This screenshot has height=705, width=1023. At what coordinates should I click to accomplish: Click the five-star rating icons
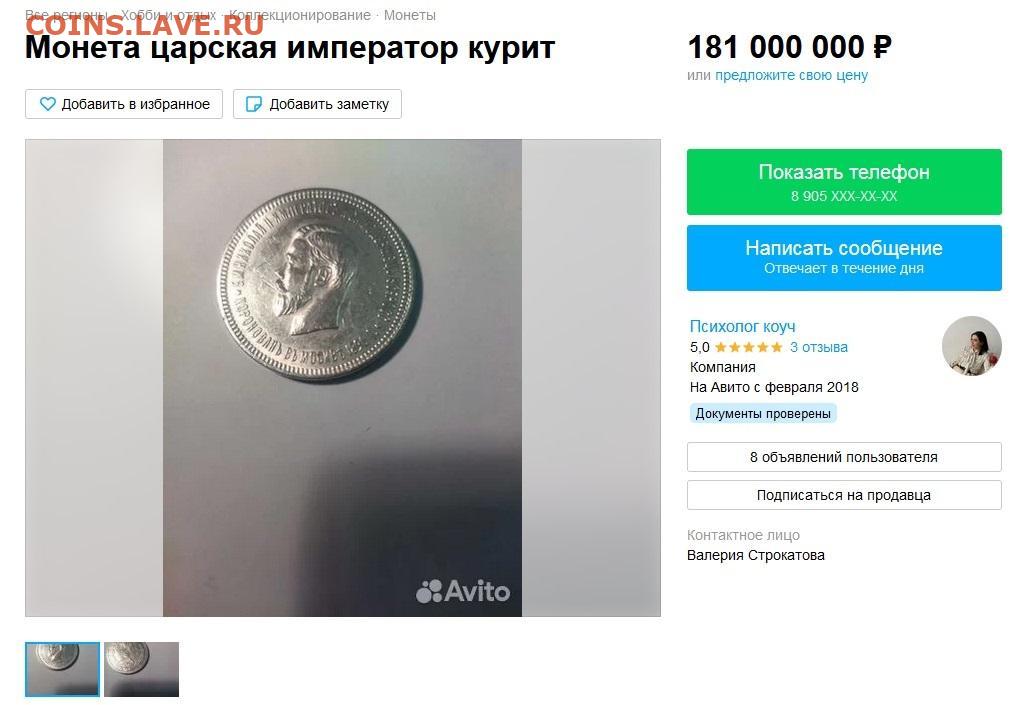click(748, 347)
